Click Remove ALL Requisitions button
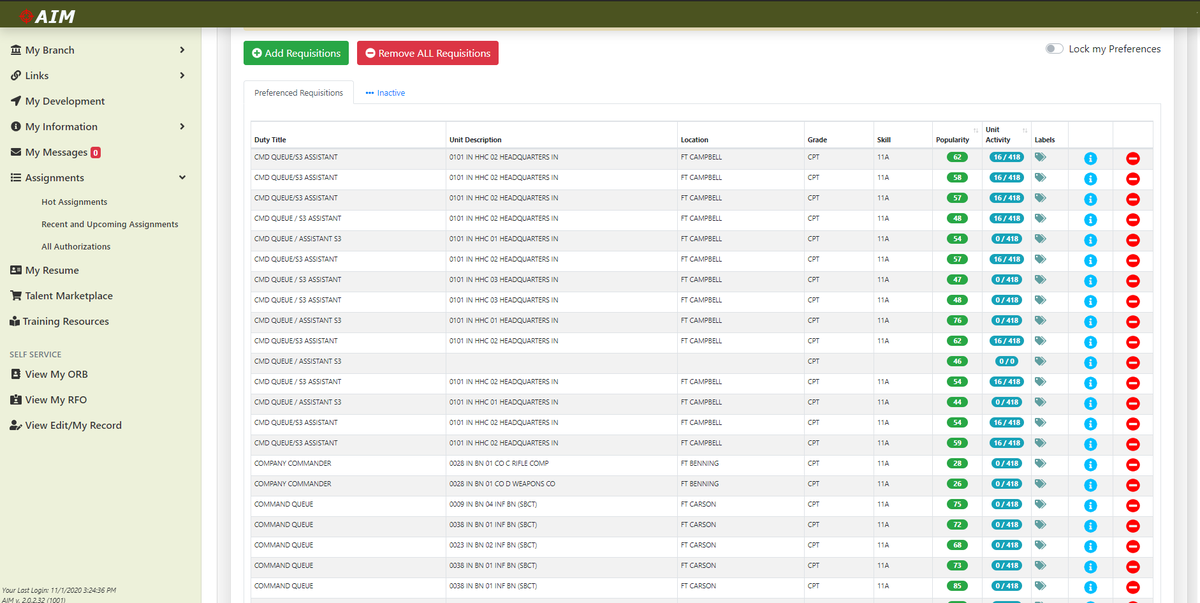Image resolution: width=1200 pixels, height=603 pixels. pyautogui.click(x=427, y=53)
